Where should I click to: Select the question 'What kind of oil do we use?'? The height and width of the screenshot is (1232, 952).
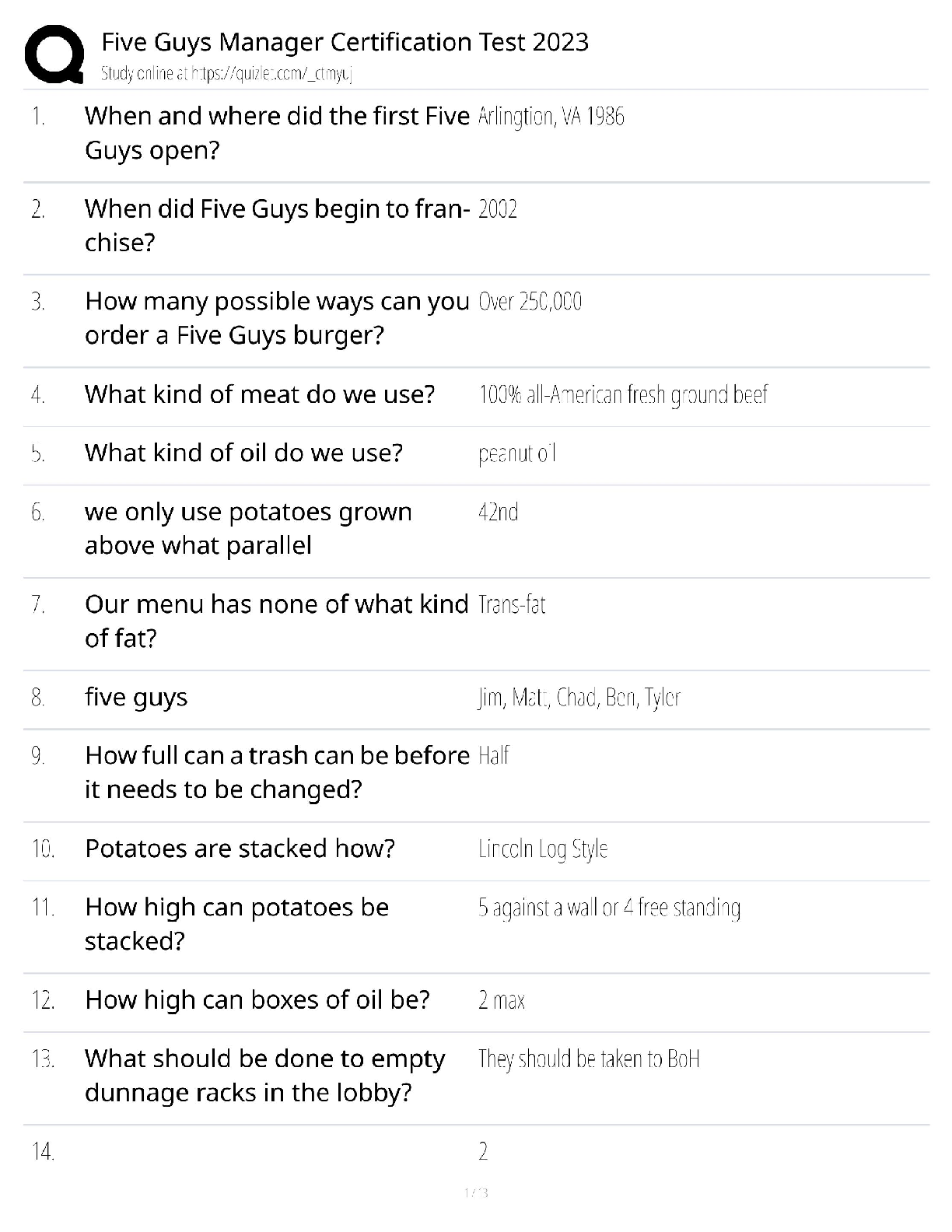243,453
